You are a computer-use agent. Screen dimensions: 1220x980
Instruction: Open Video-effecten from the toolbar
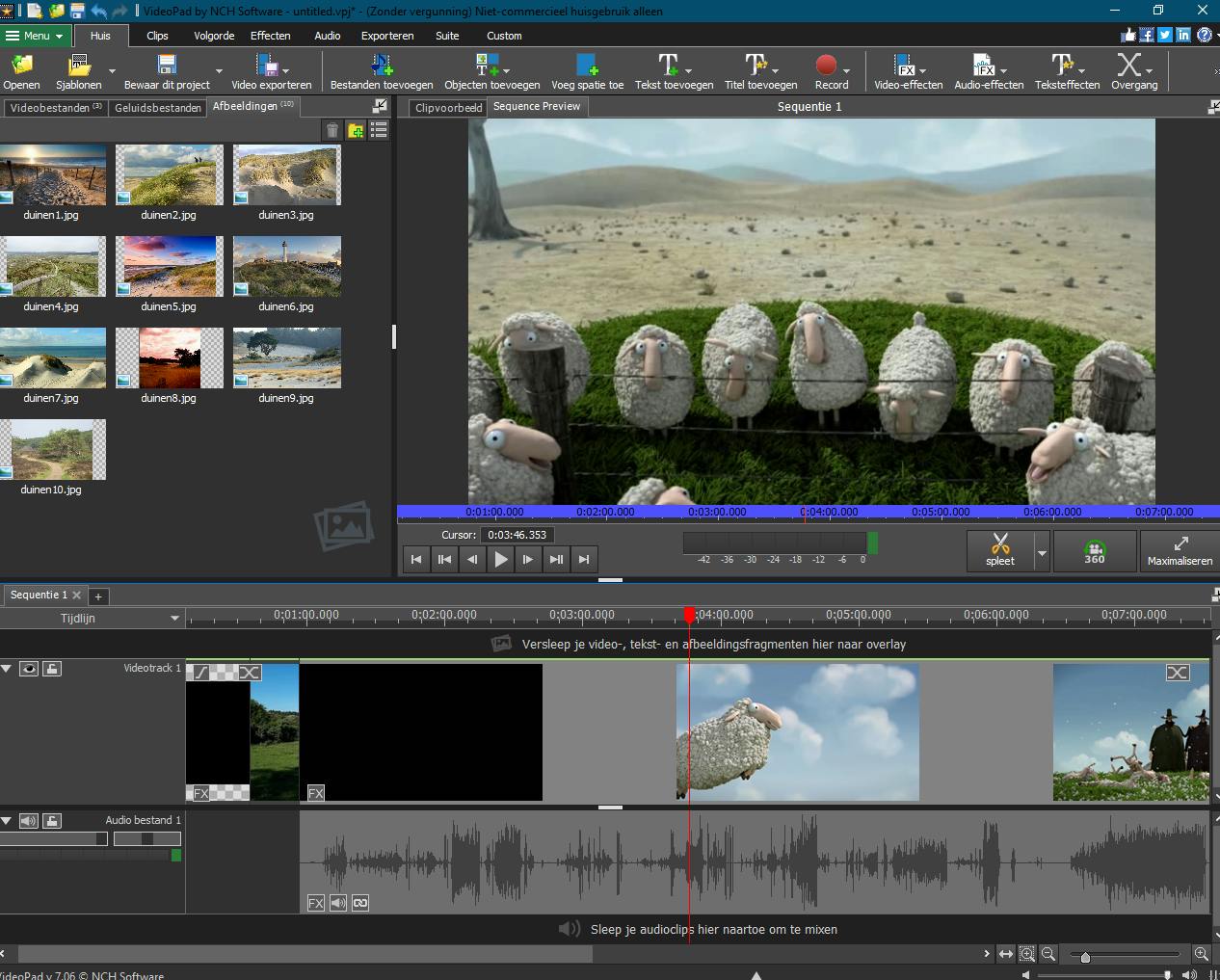click(907, 71)
